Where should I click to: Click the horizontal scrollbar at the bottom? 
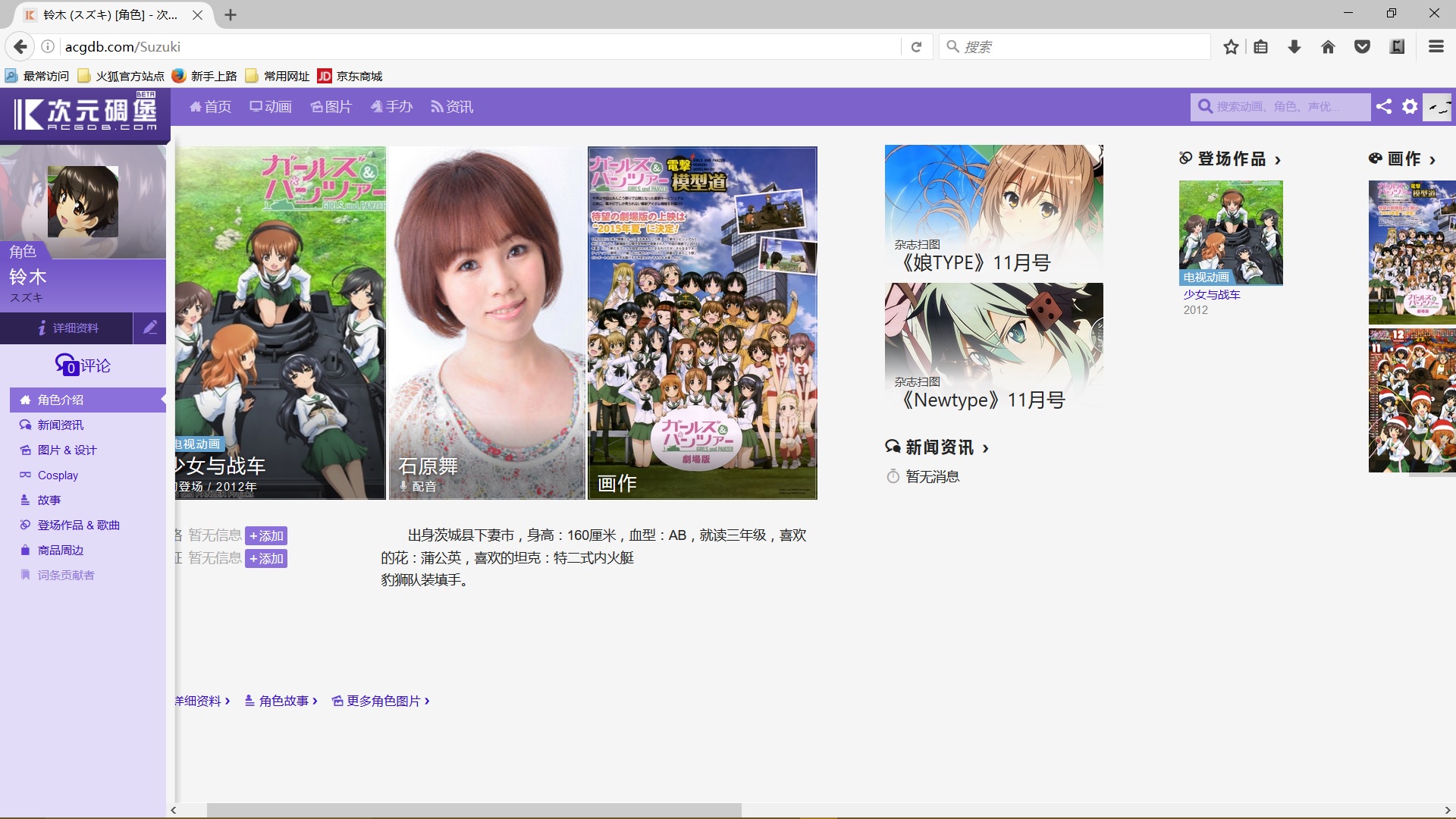point(474,810)
